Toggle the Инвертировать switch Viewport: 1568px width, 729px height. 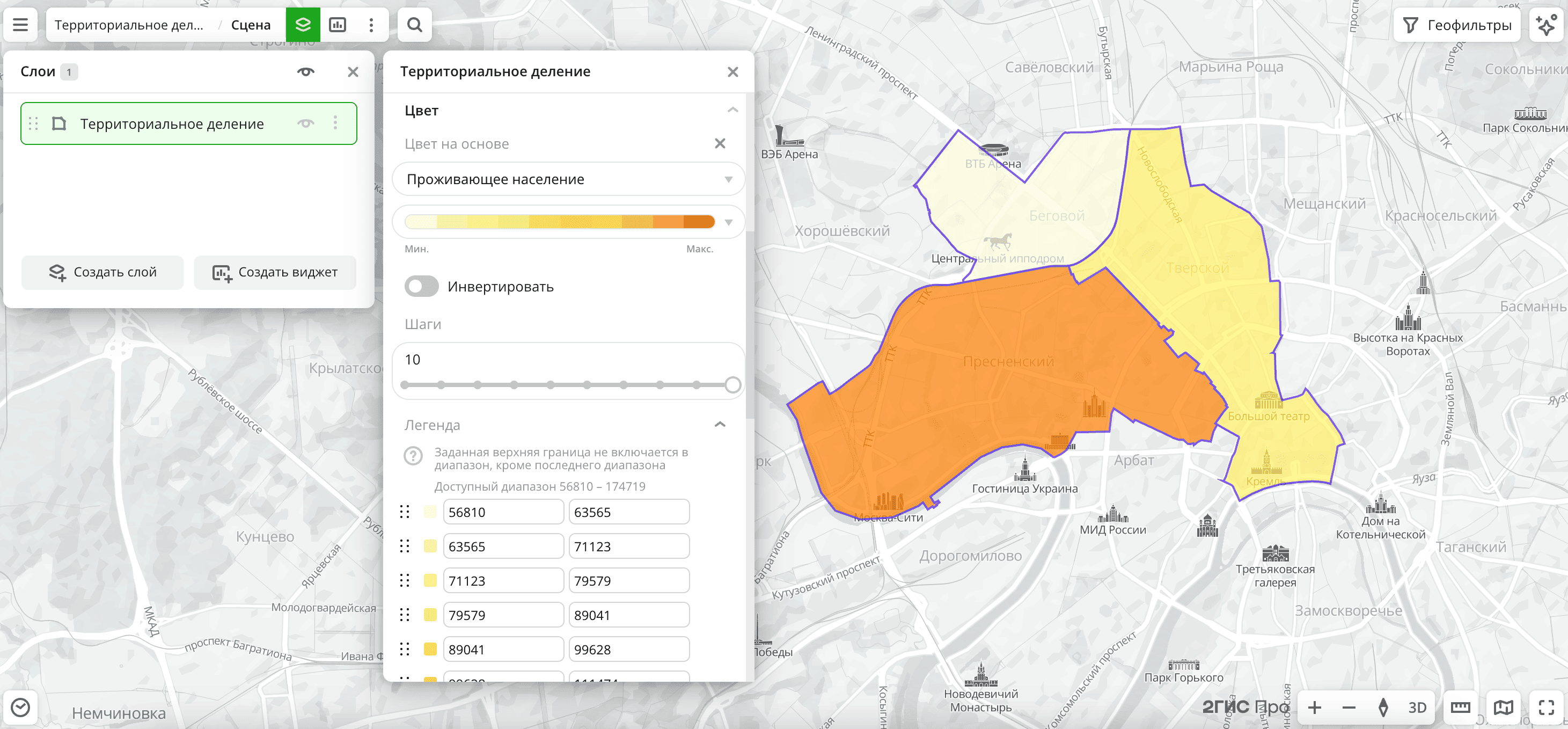coord(422,286)
